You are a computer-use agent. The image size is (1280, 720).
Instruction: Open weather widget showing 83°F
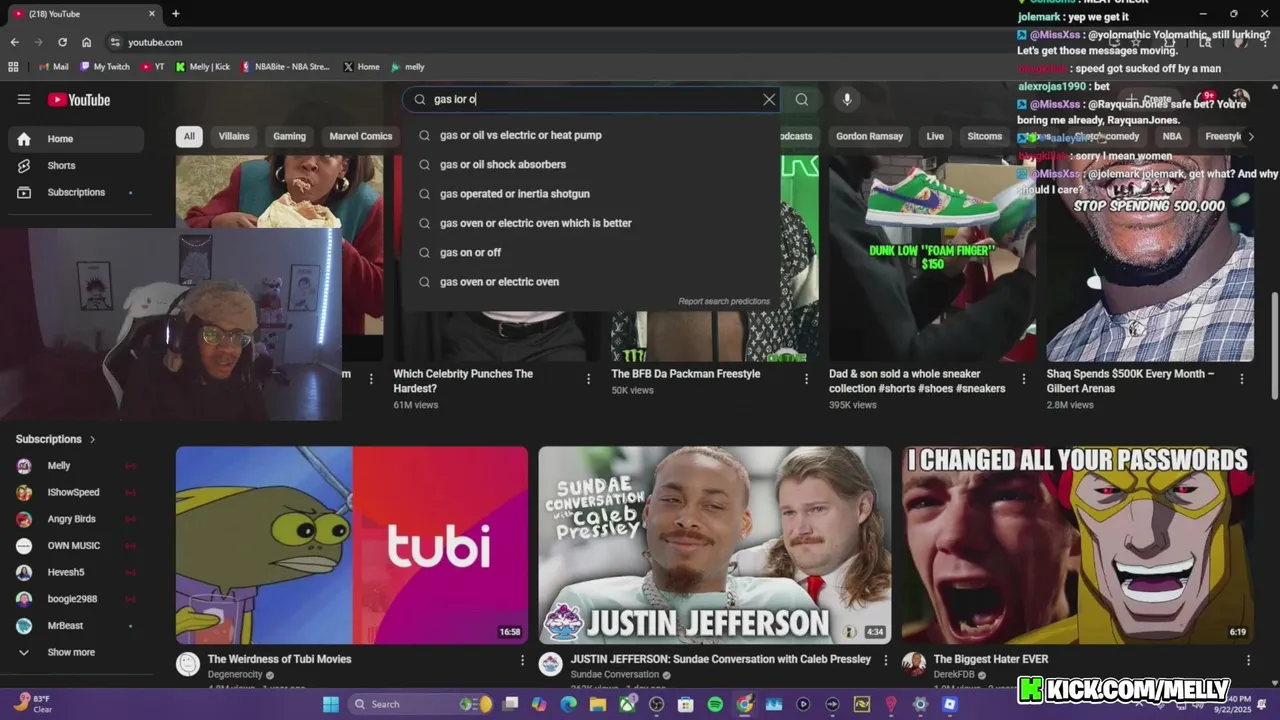[30, 704]
